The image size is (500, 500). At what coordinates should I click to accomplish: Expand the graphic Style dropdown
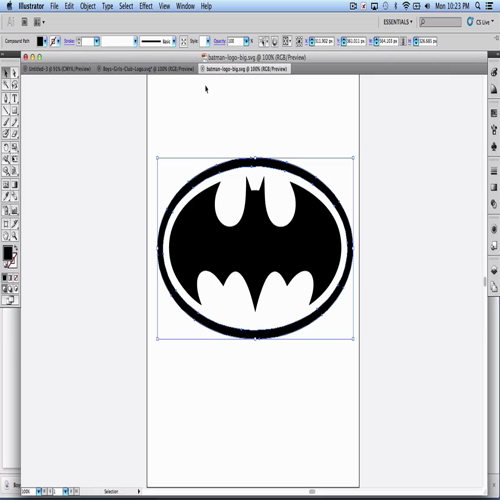(208, 41)
